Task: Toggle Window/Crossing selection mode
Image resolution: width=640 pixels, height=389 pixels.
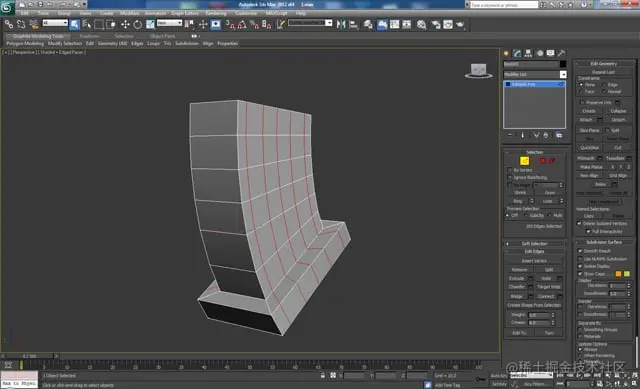Action: click(x=111, y=24)
